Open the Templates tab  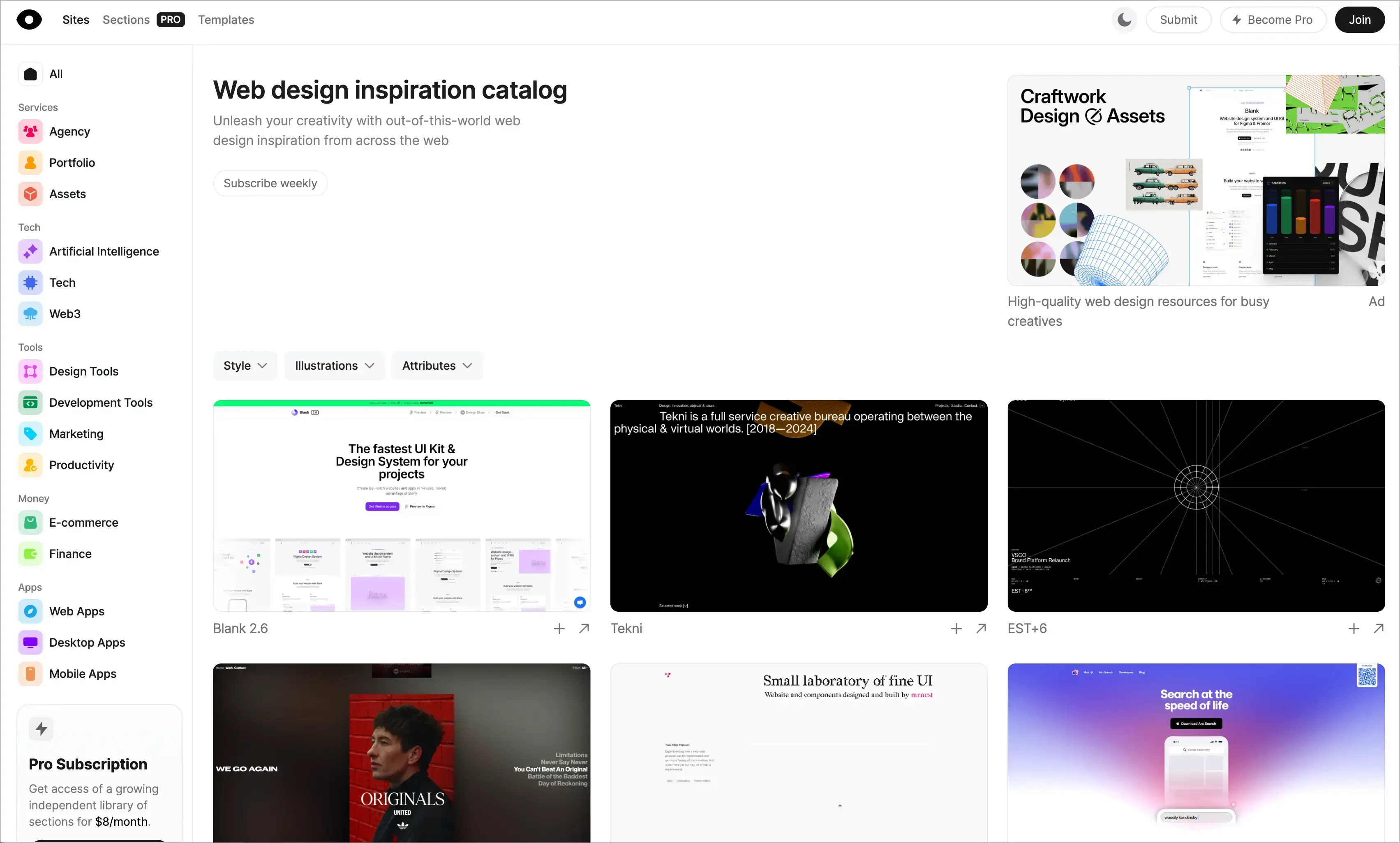[226, 20]
